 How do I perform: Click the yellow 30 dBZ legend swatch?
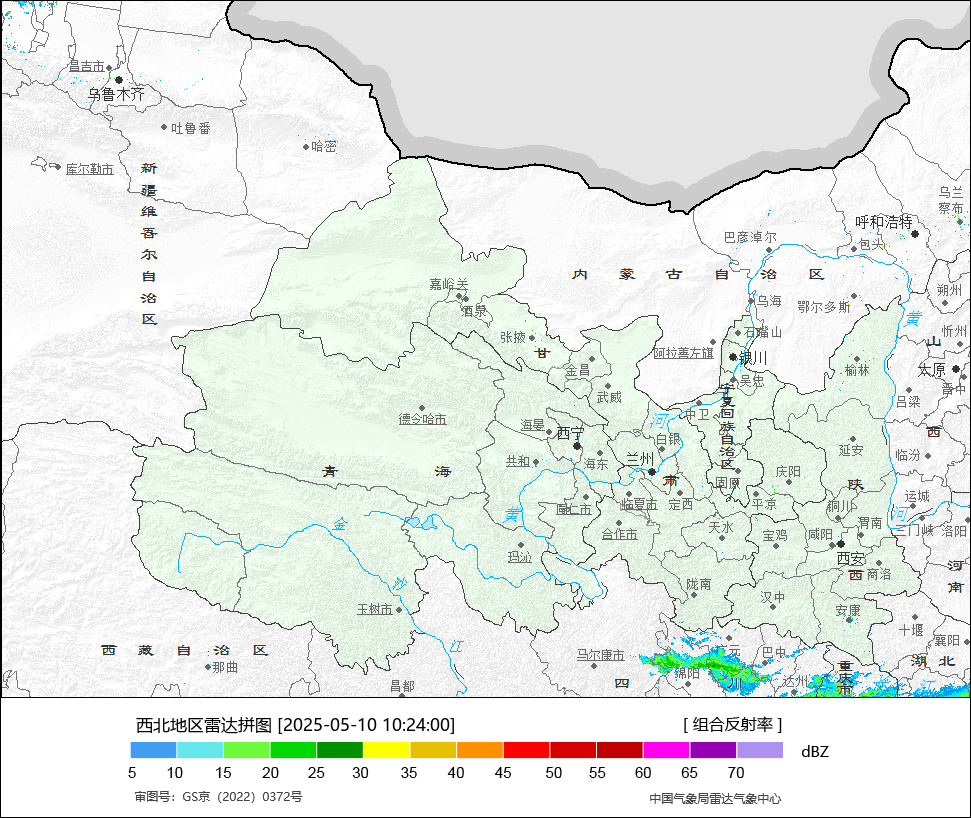pyautogui.click(x=386, y=751)
